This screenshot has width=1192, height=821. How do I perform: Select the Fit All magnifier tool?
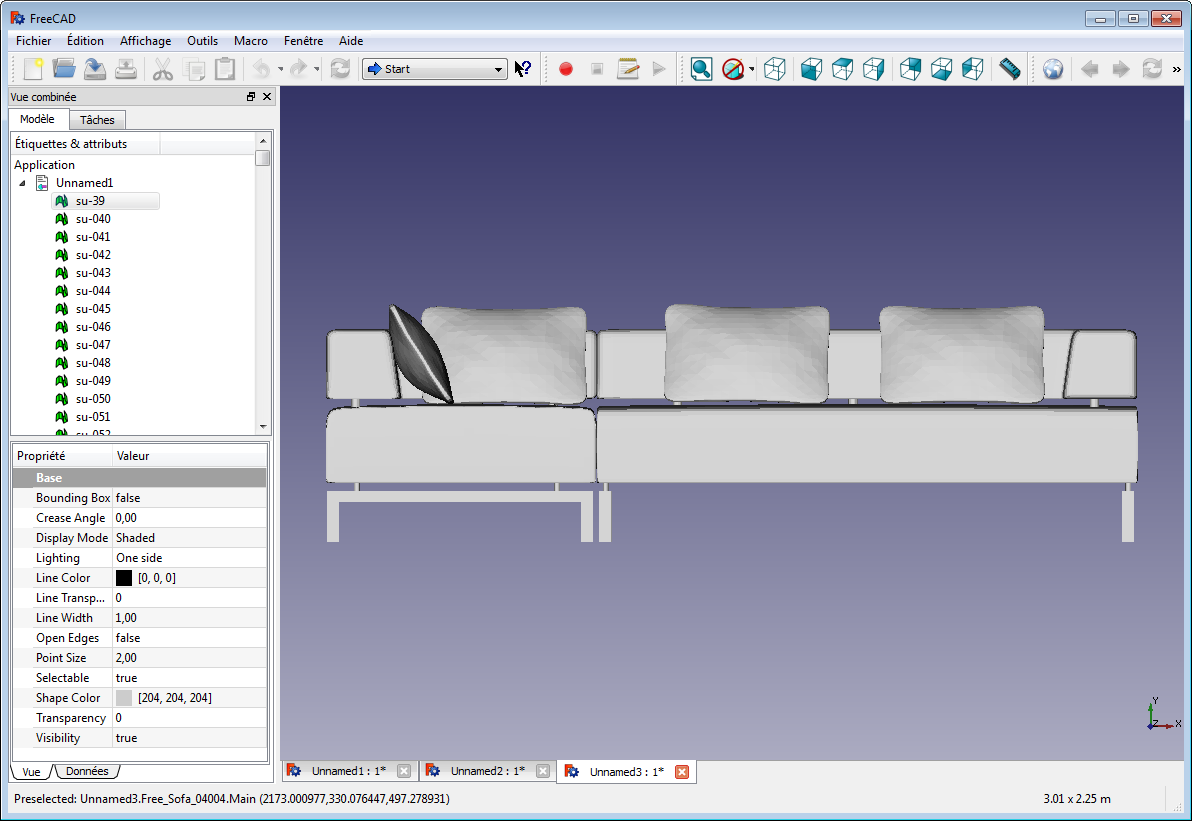(701, 69)
